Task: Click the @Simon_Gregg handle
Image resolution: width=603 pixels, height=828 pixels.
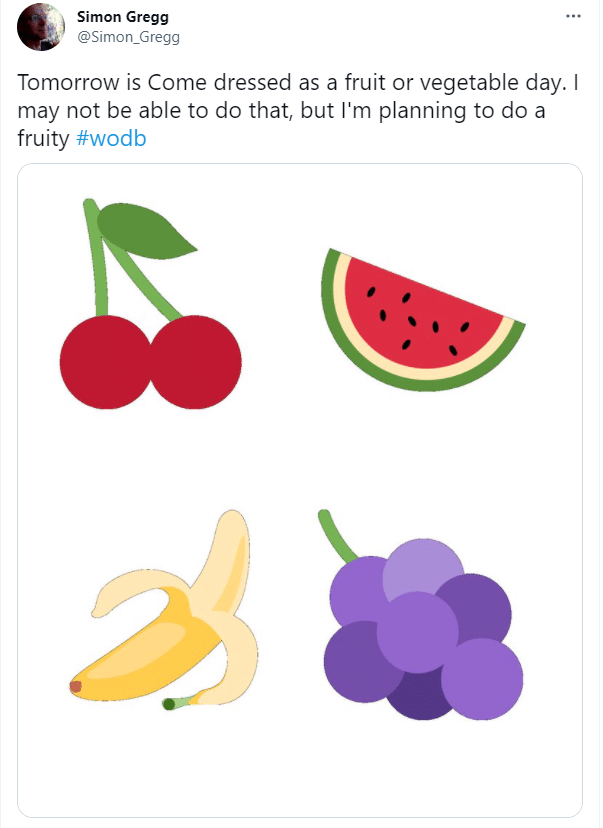Action: point(128,37)
